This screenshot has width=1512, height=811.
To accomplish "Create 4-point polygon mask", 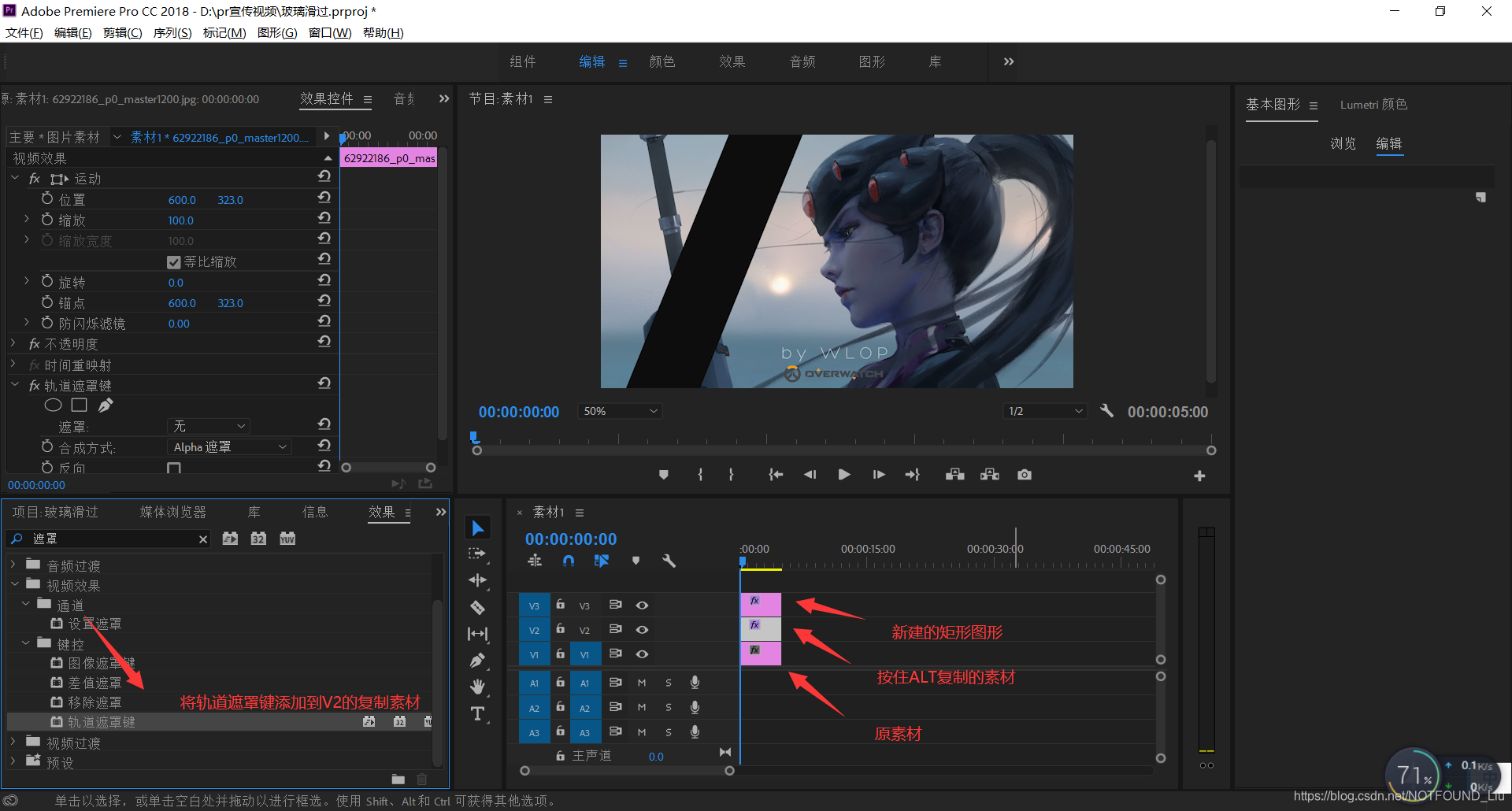I will point(79,405).
